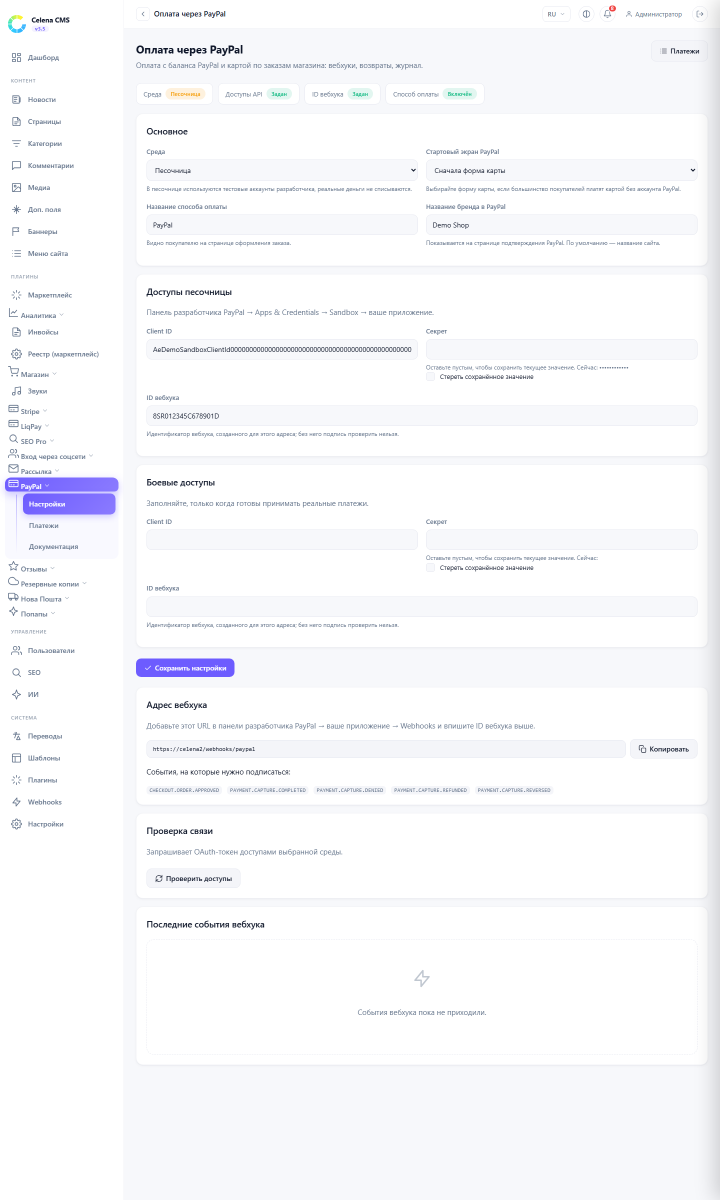Click Боевые доступы Секрет field
This screenshot has height=1200, width=720.
click(562, 540)
